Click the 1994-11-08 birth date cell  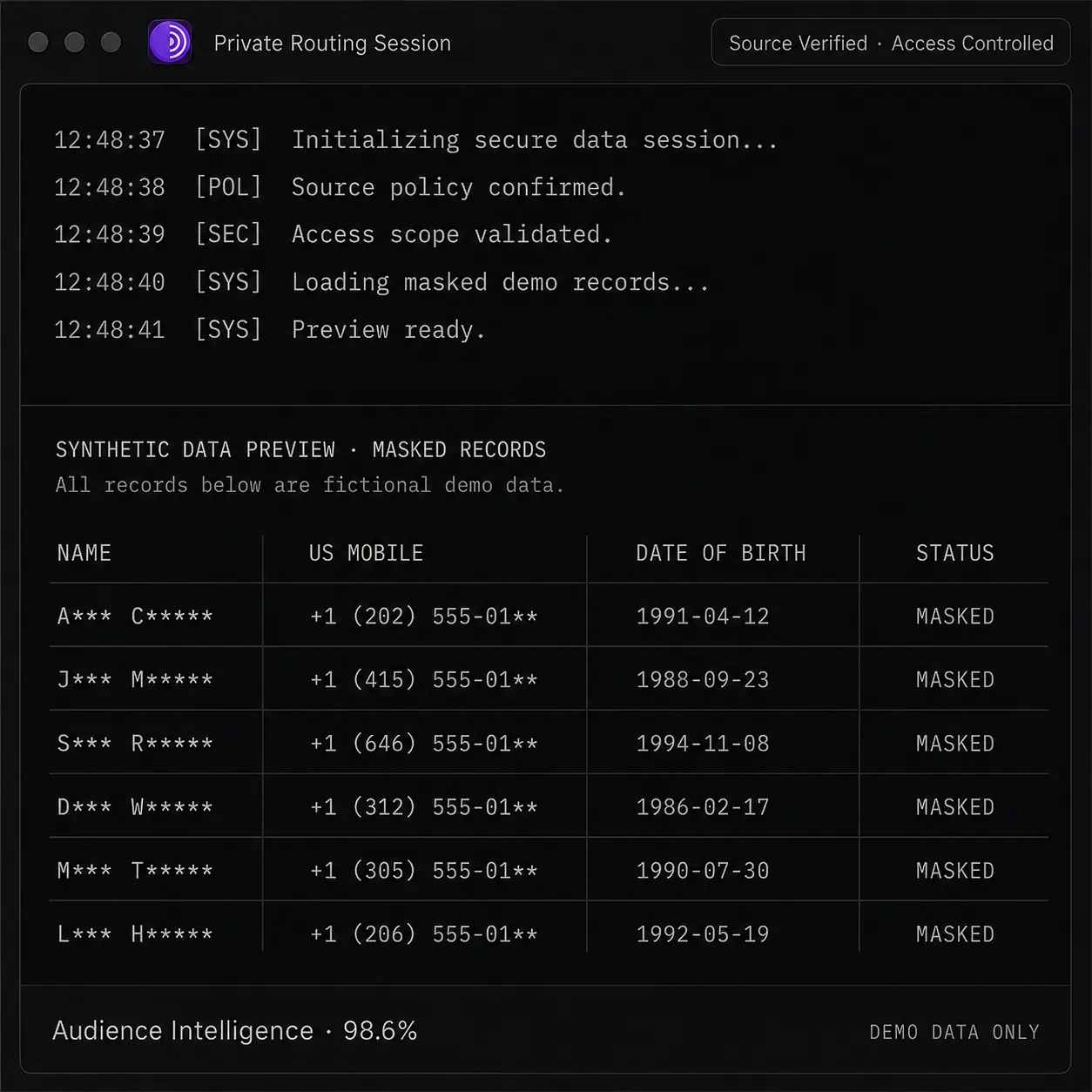coord(703,743)
